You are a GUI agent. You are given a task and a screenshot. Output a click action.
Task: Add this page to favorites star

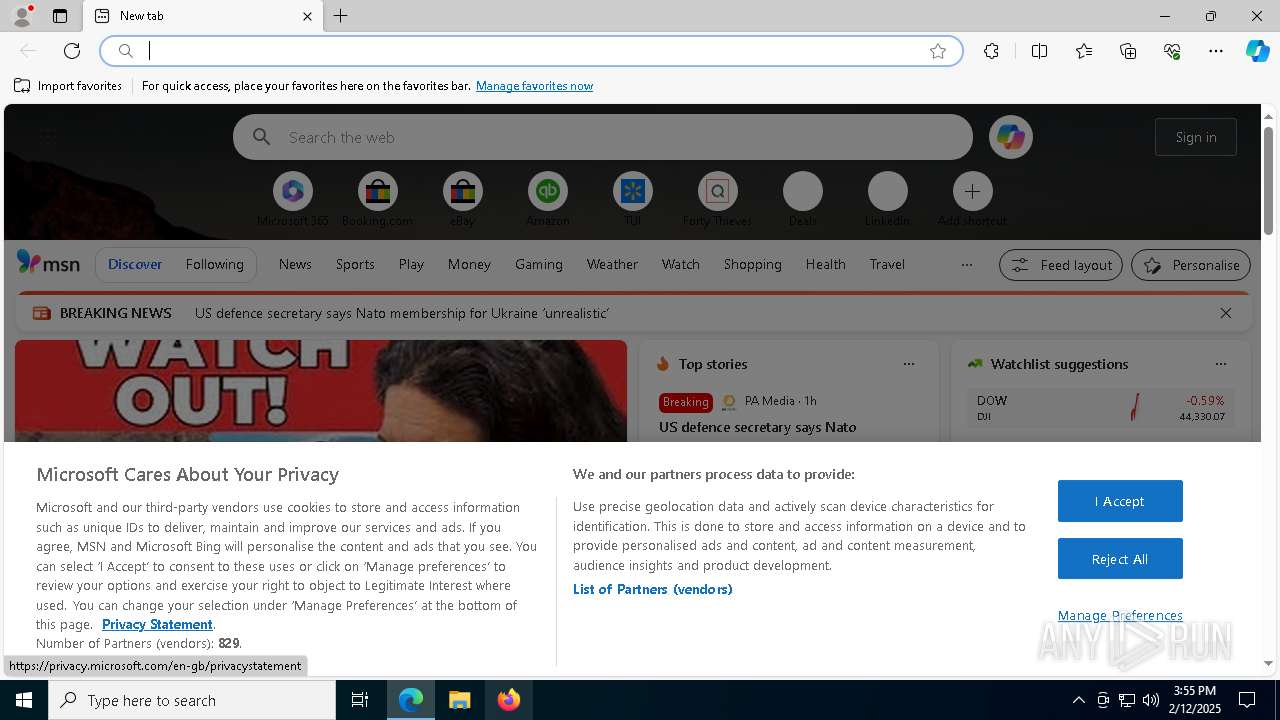tap(938, 51)
